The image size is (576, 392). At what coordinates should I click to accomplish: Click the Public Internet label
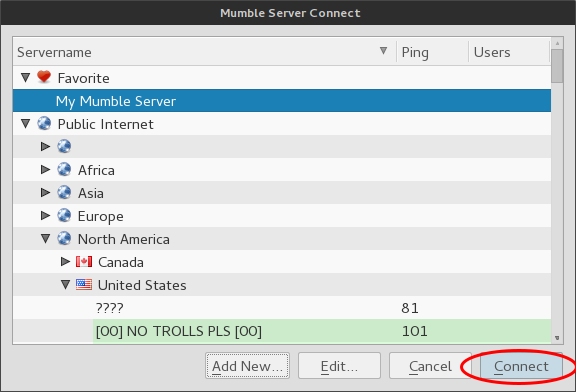coord(105,124)
